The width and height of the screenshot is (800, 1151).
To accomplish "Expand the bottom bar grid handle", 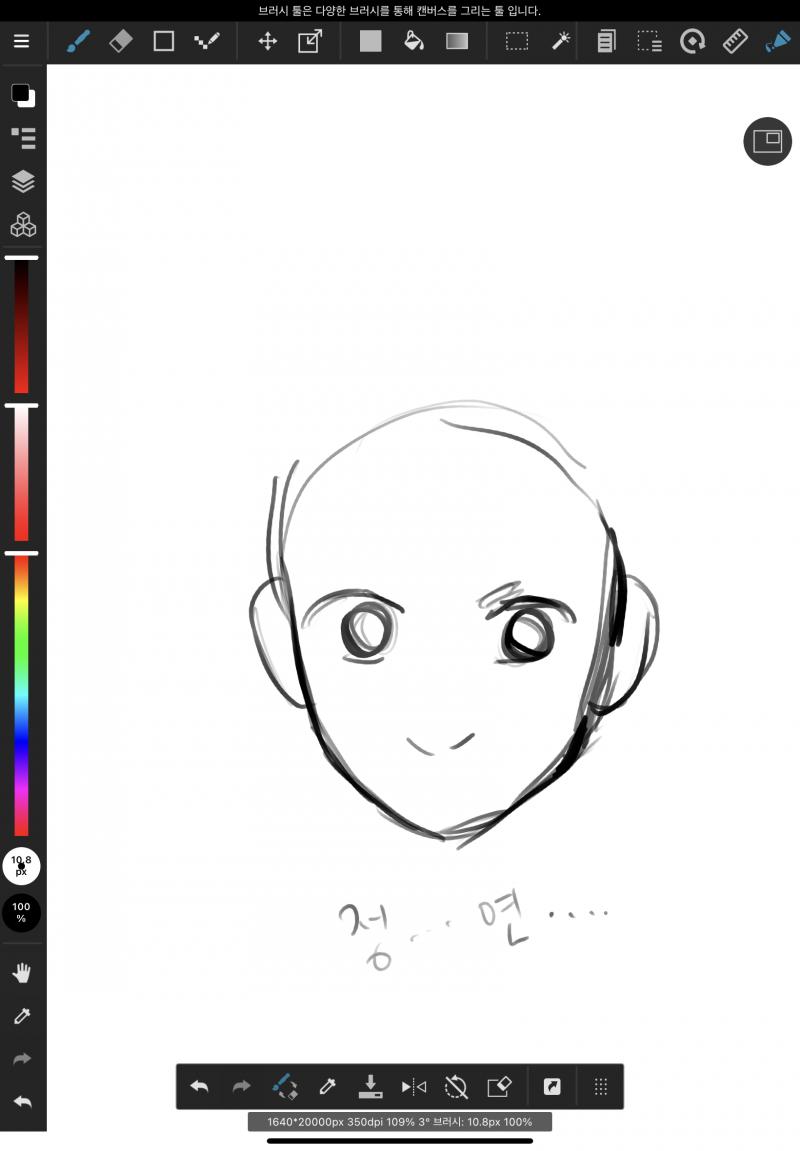I will point(600,1086).
